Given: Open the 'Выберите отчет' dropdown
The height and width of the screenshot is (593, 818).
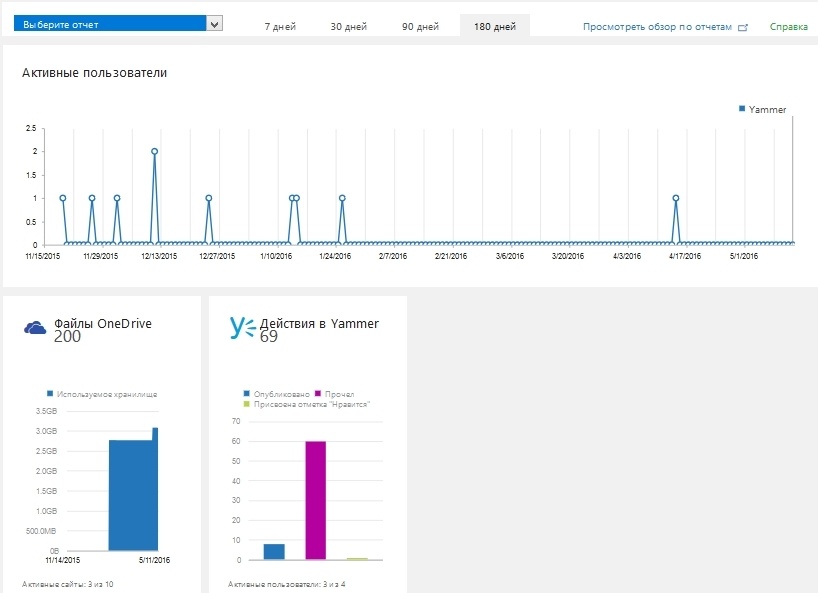Looking at the screenshot, I should tap(110, 21).
